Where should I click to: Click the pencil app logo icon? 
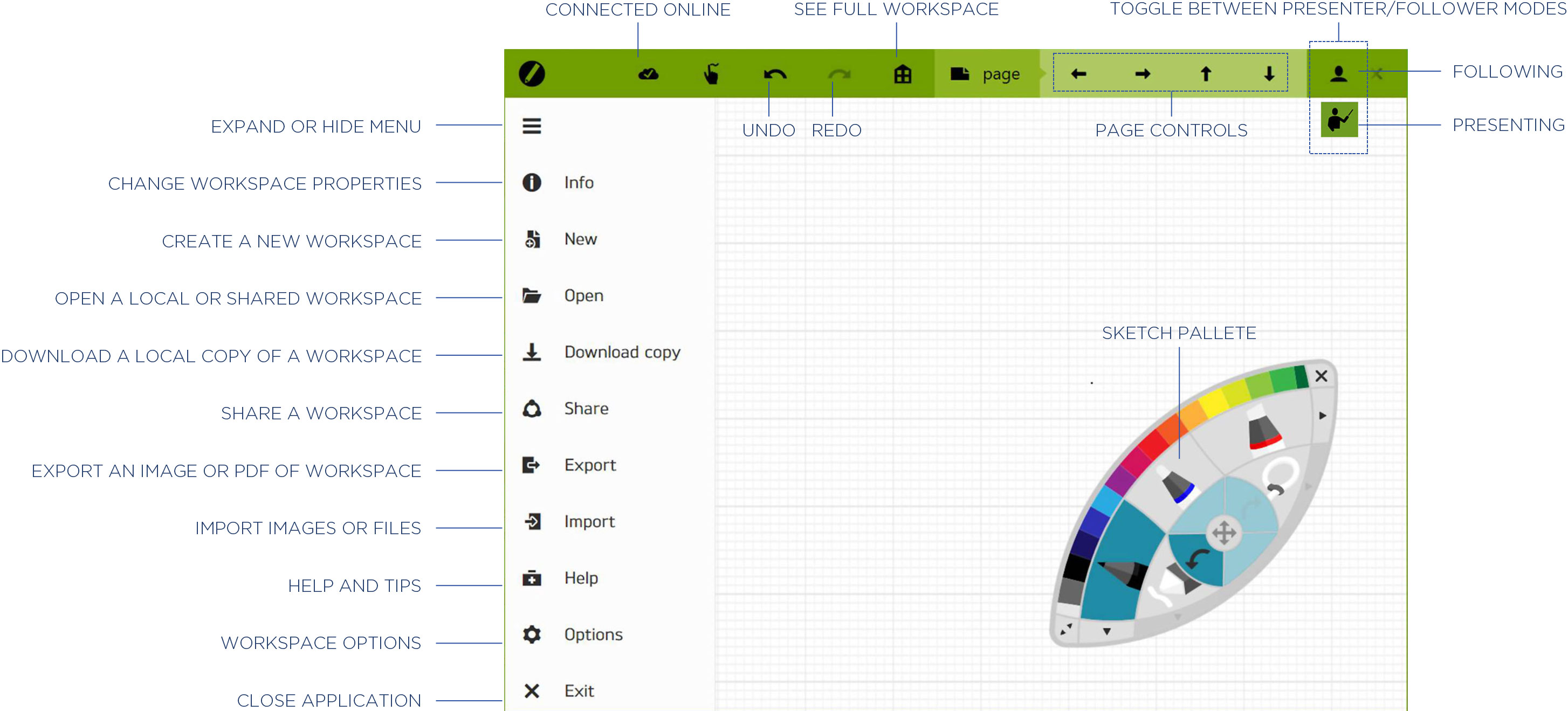[532, 74]
